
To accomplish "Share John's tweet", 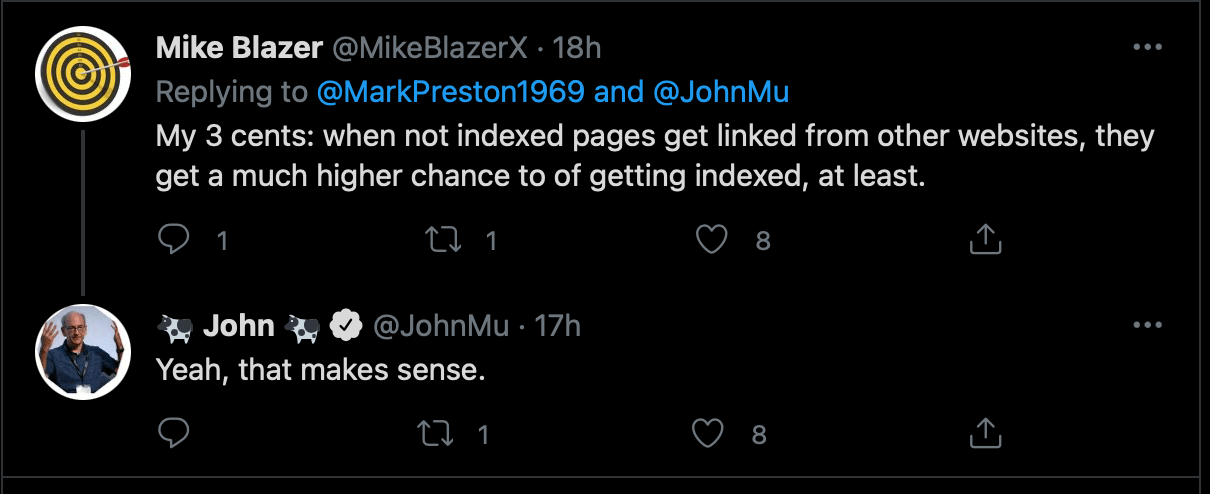I will point(985,433).
